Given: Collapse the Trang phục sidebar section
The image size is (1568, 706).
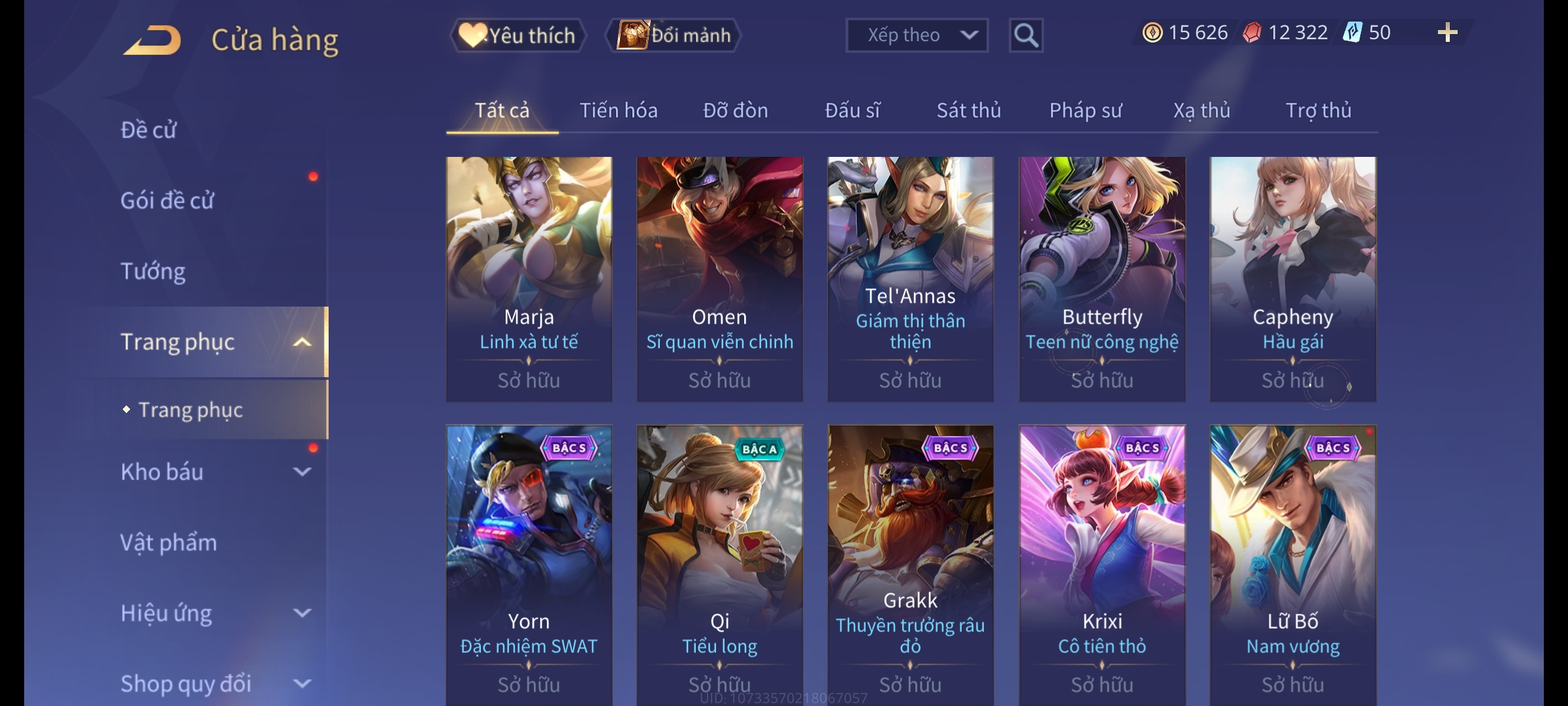Looking at the screenshot, I should pyautogui.click(x=302, y=343).
